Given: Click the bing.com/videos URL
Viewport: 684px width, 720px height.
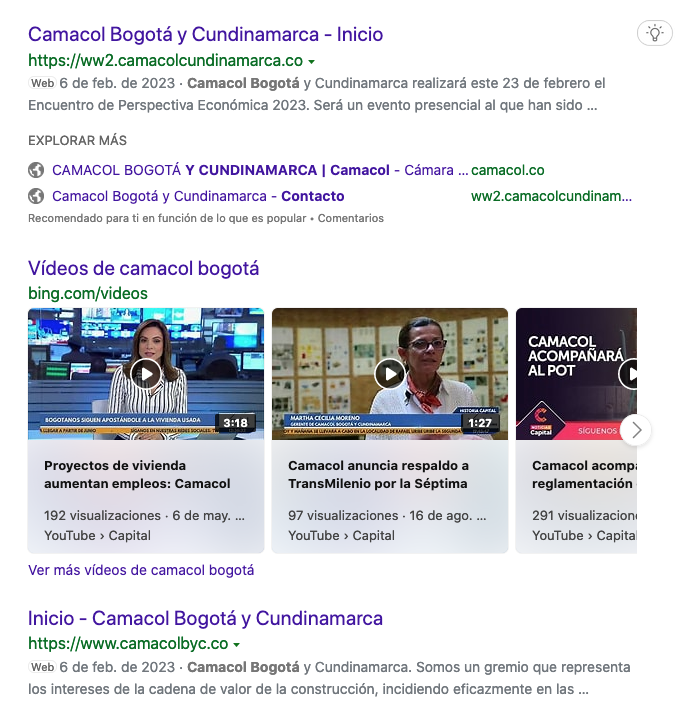Looking at the screenshot, I should pyautogui.click(x=88, y=293).
